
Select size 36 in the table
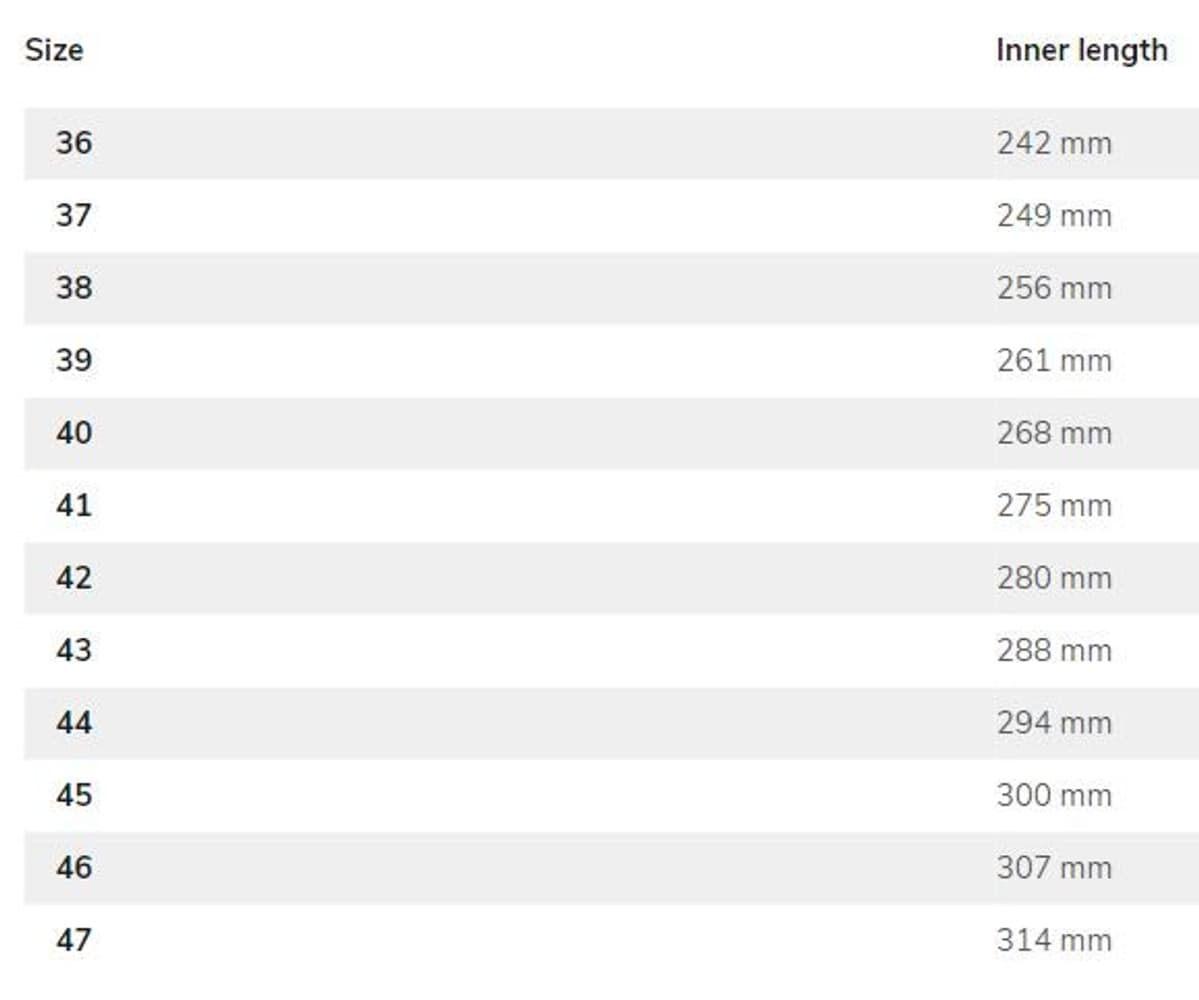coord(73,143)
